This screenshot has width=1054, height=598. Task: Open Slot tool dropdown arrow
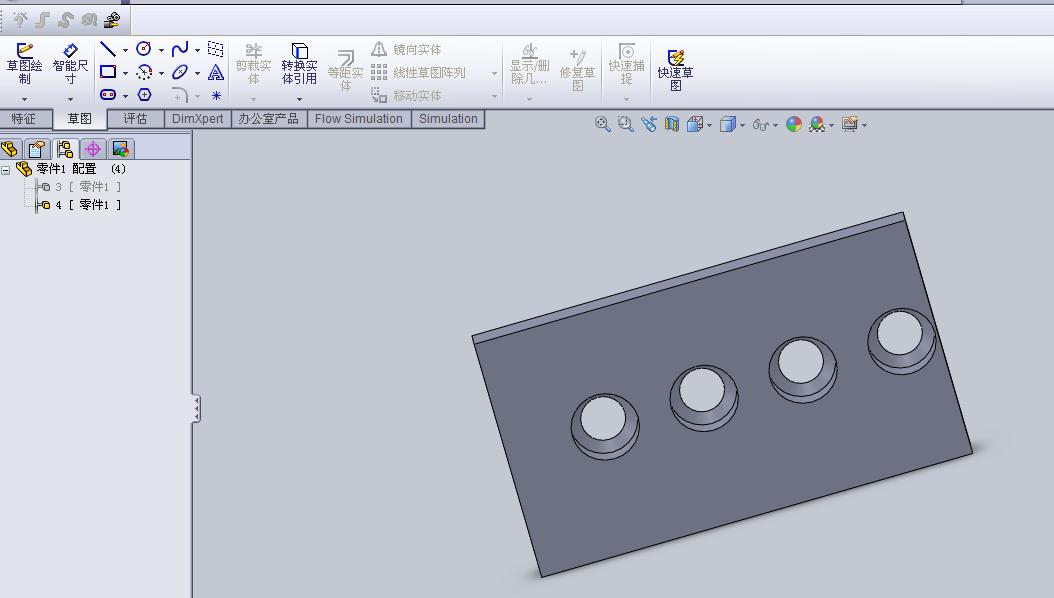tap(125, 96)
